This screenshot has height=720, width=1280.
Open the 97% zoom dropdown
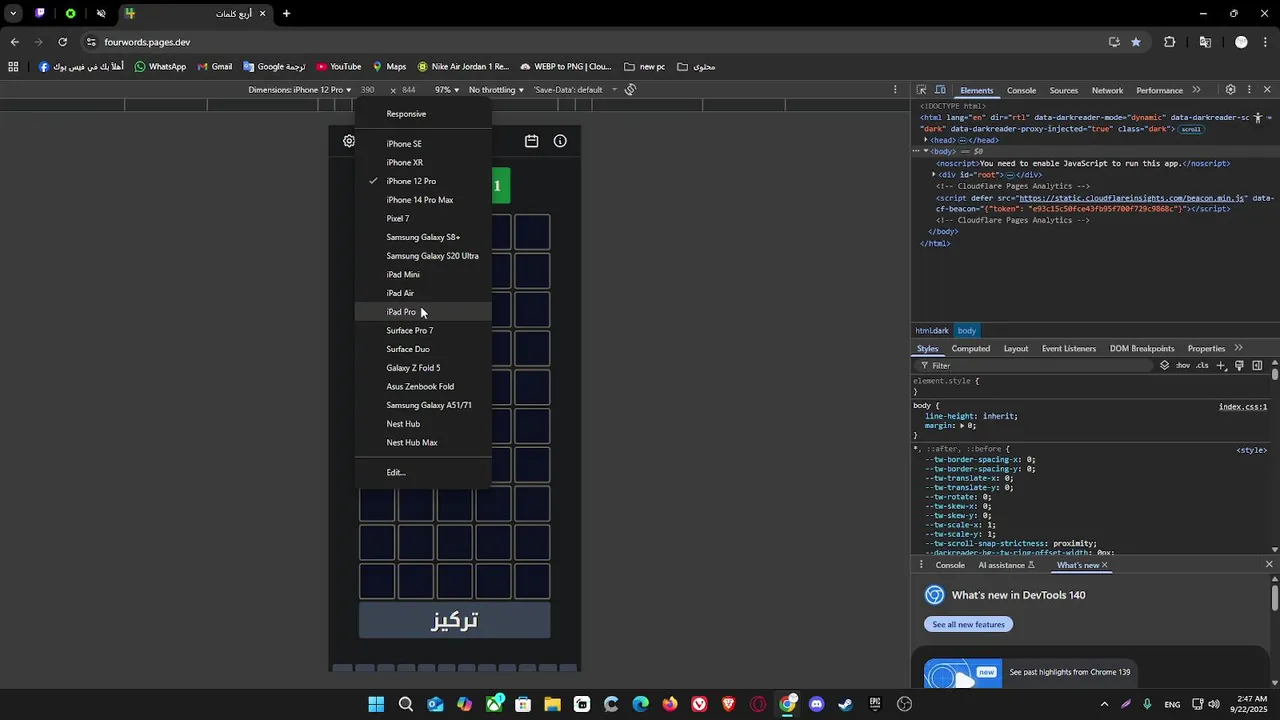click(x=447, y=90)
